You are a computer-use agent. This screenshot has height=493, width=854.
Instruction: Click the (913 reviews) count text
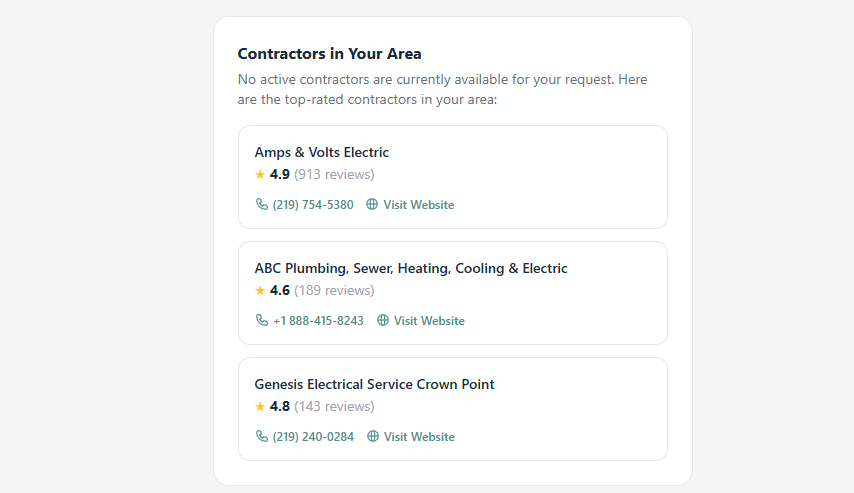pos(334,174)
